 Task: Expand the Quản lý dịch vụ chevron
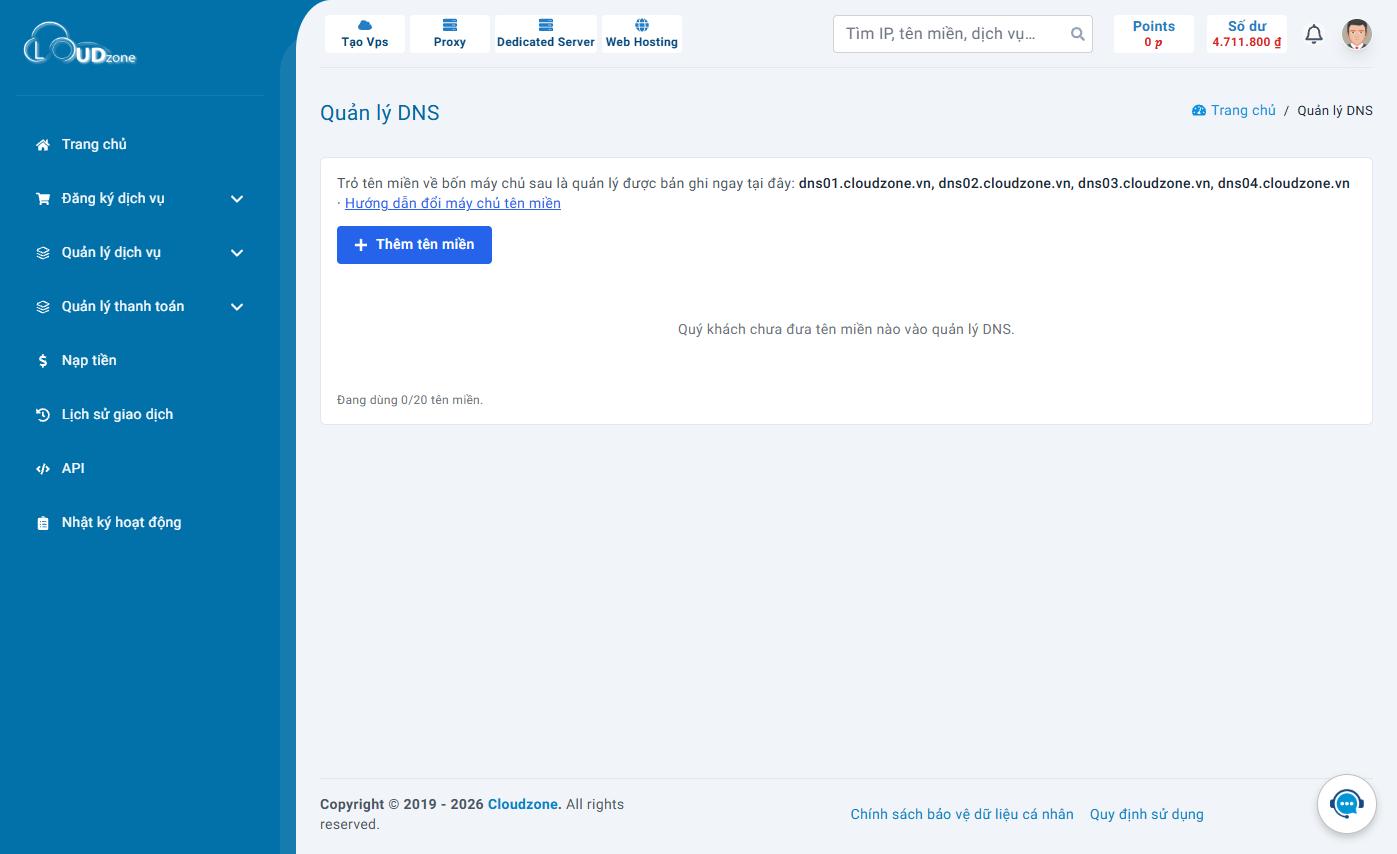click(x=237, y=253)
